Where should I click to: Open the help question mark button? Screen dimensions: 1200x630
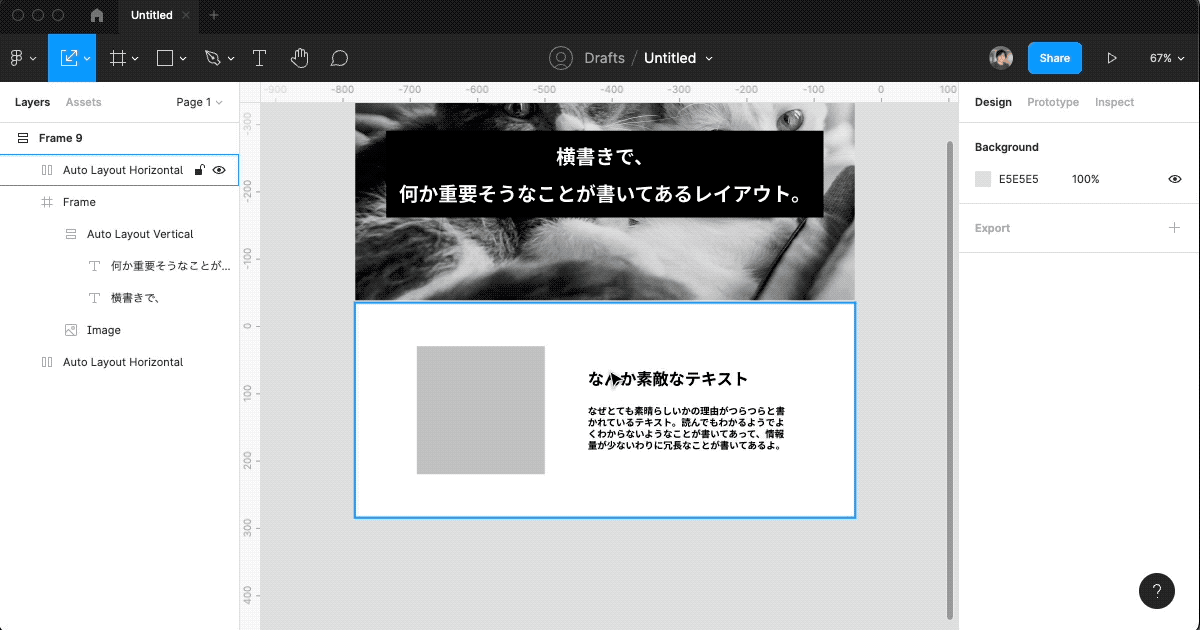1157,590
